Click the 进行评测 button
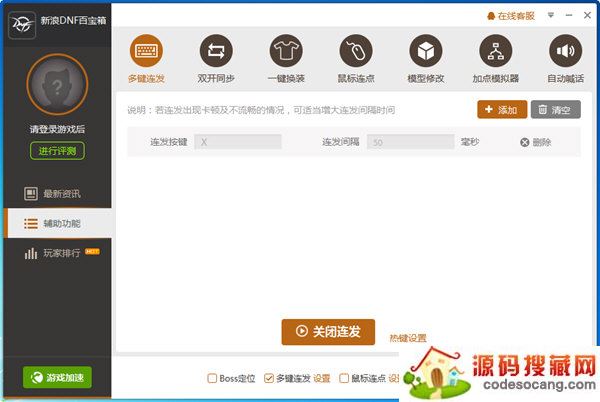600x402 pixels. click(57, 151)
